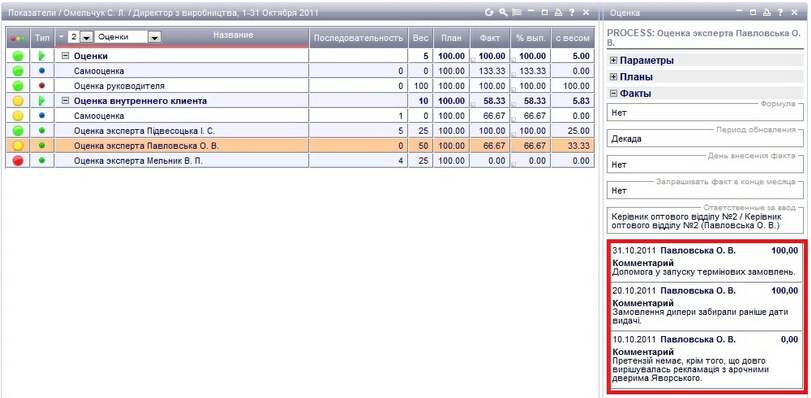This screenshot has width=811, height=398.
Task: Click the weight value 50 in Павловська row
Action: point(424,146)
